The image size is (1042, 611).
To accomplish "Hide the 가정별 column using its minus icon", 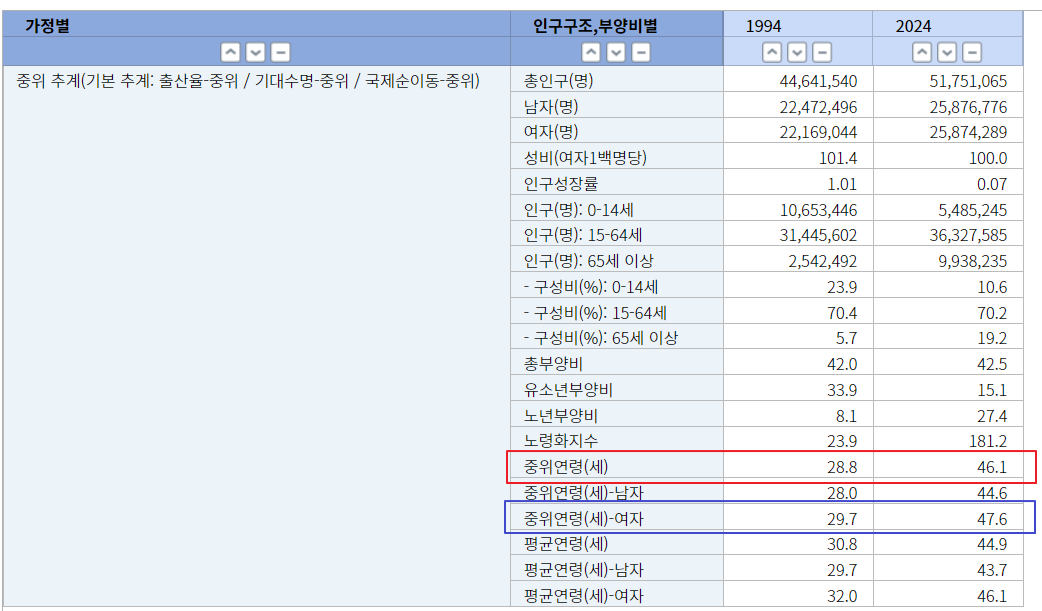I will click(280, 51).
